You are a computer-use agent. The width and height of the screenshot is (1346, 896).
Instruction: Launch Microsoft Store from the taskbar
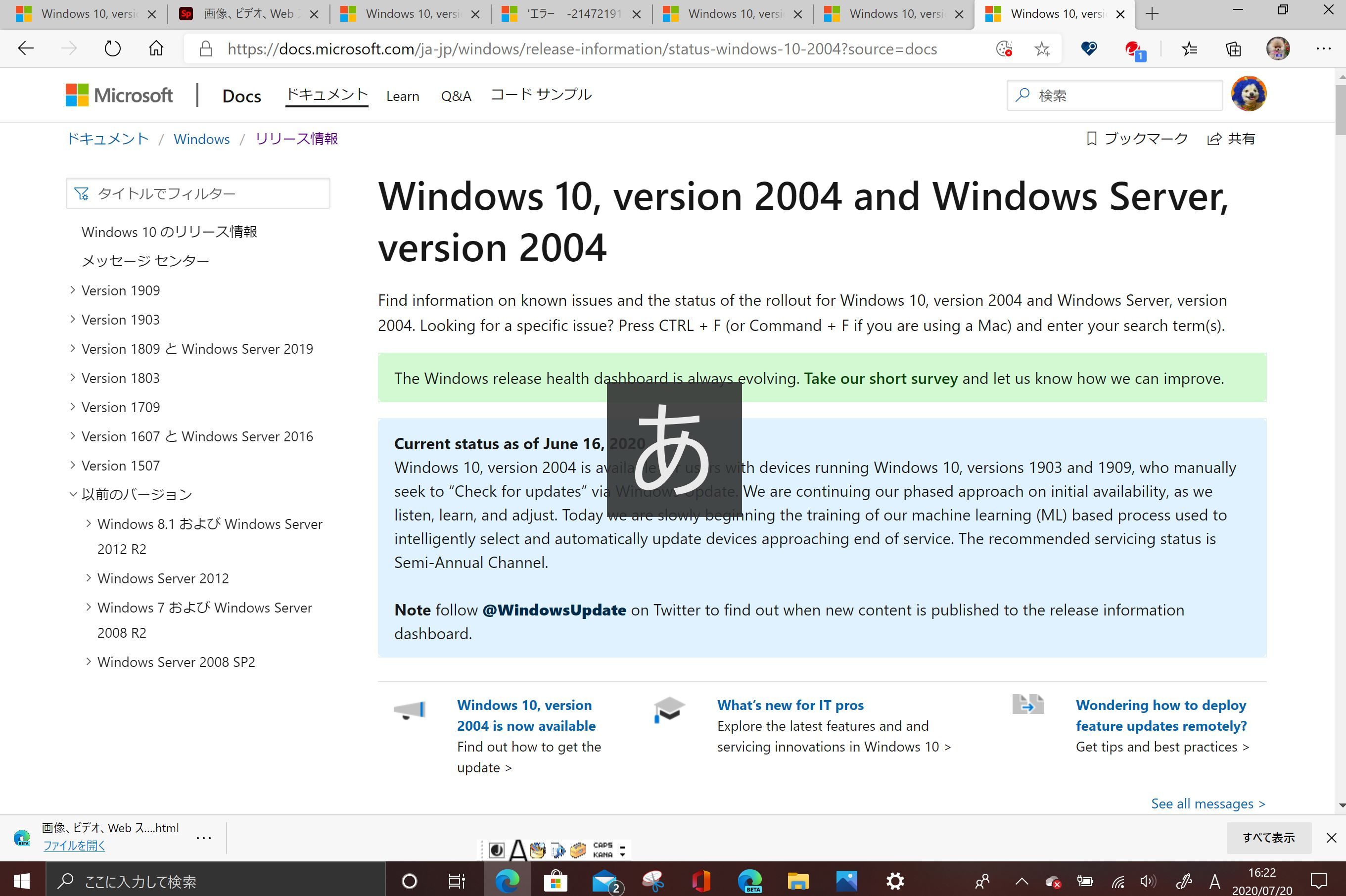tap(556, 881)
